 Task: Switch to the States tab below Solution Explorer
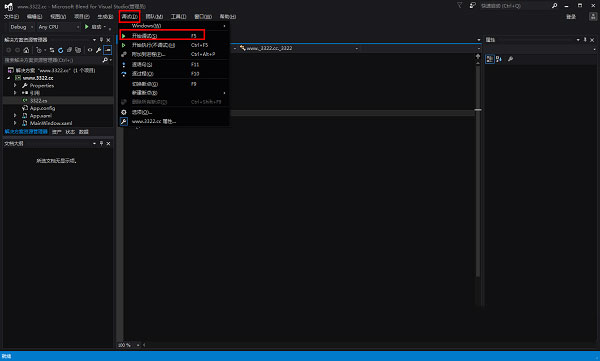pyautogui.click(x=70, y=132)
